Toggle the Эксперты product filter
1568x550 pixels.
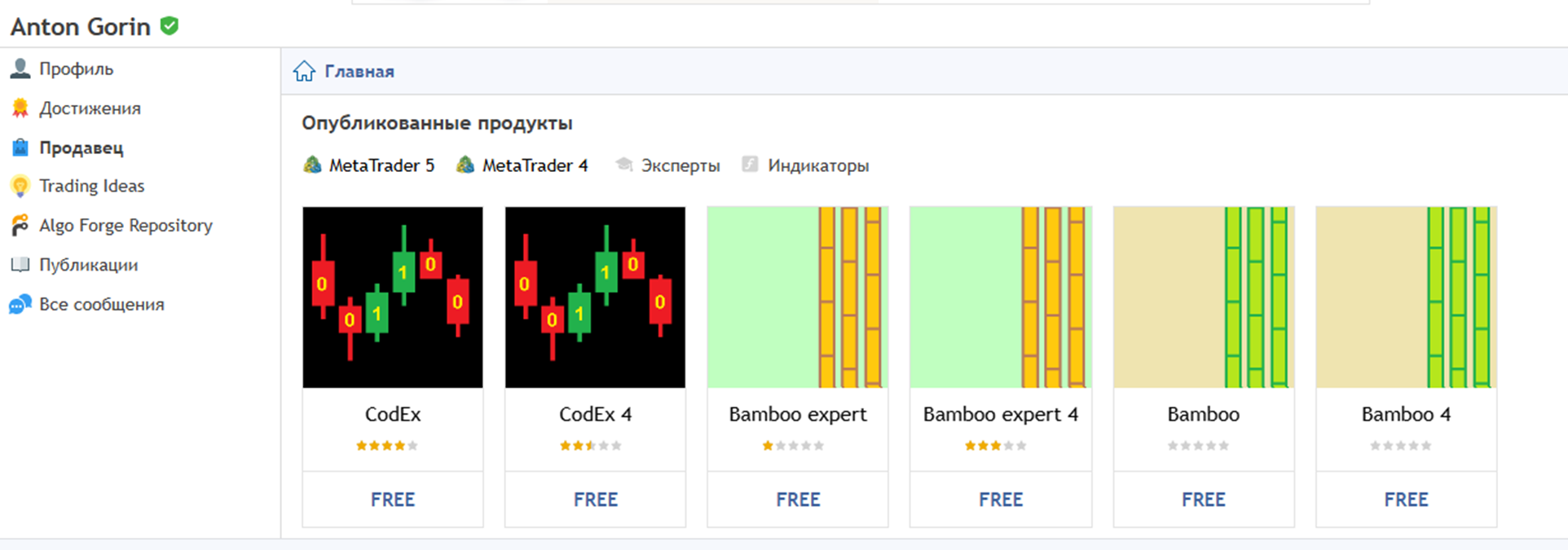pos(667,165)
